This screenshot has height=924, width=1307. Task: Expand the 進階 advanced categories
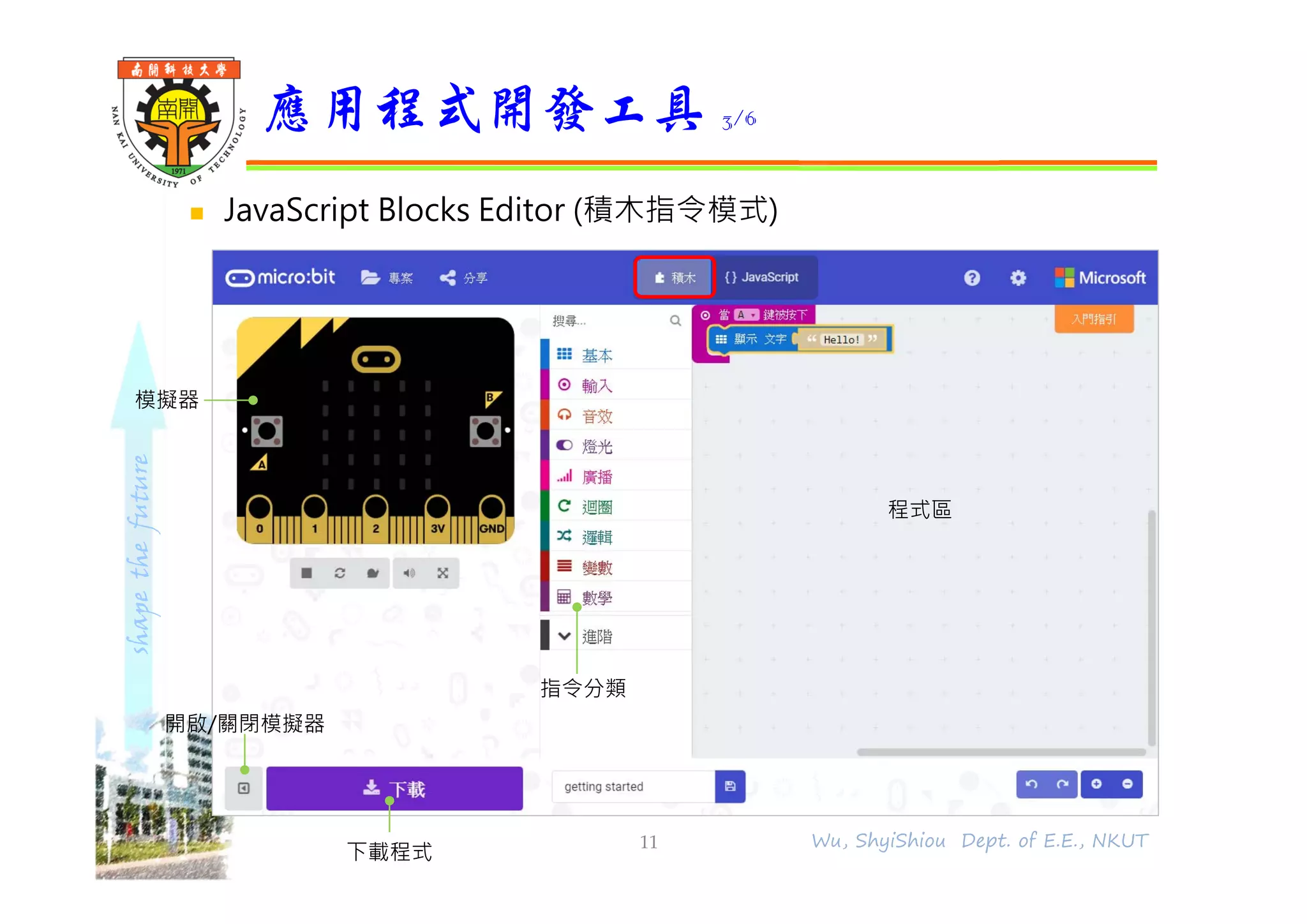pyautogui.click(x=616, y=636)
